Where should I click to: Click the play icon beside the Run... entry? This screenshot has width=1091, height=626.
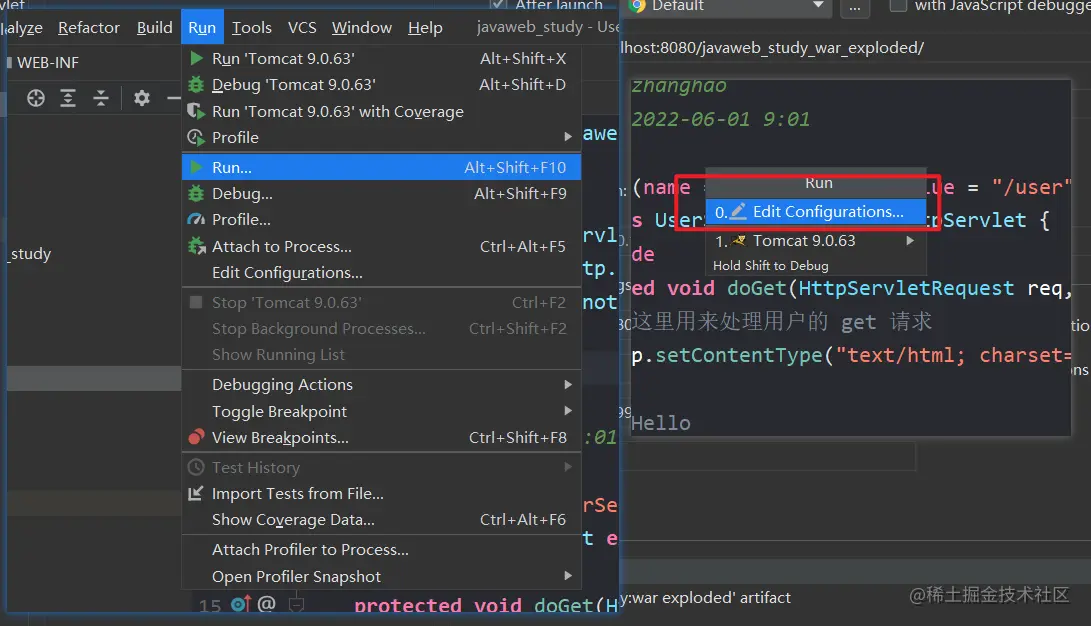click(197, 168)
